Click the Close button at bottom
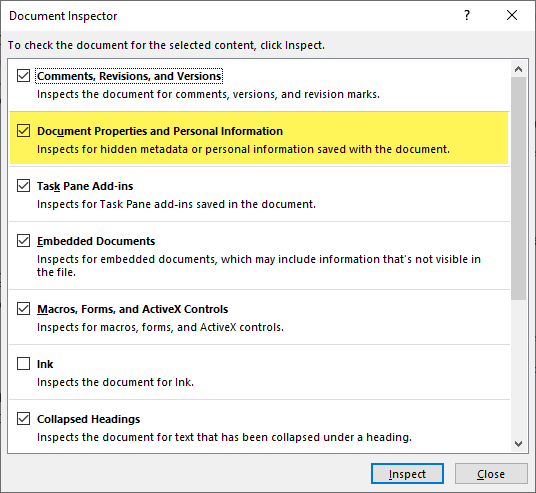Screen dimensions: 536x493 [491, 474]
